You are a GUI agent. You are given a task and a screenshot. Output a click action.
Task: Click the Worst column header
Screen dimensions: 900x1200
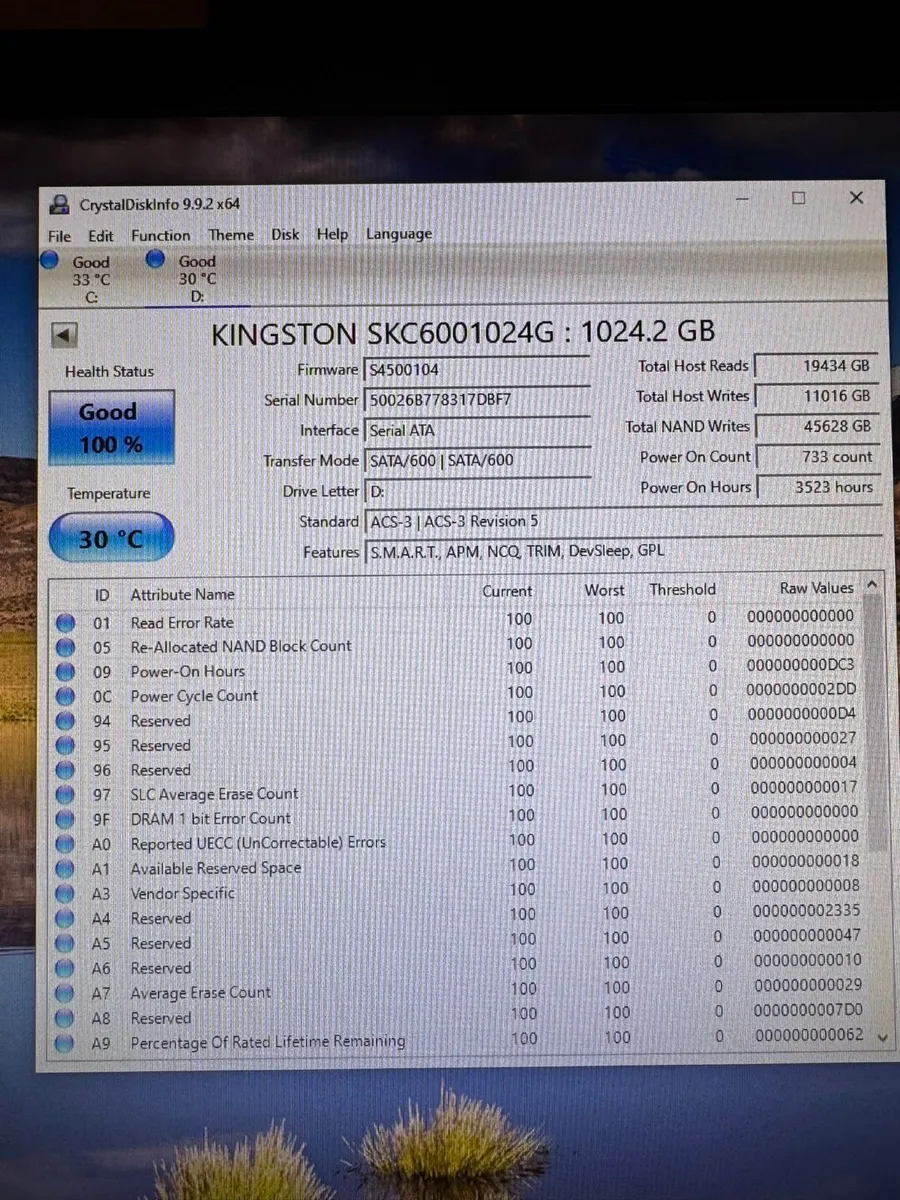click(604, 590)
